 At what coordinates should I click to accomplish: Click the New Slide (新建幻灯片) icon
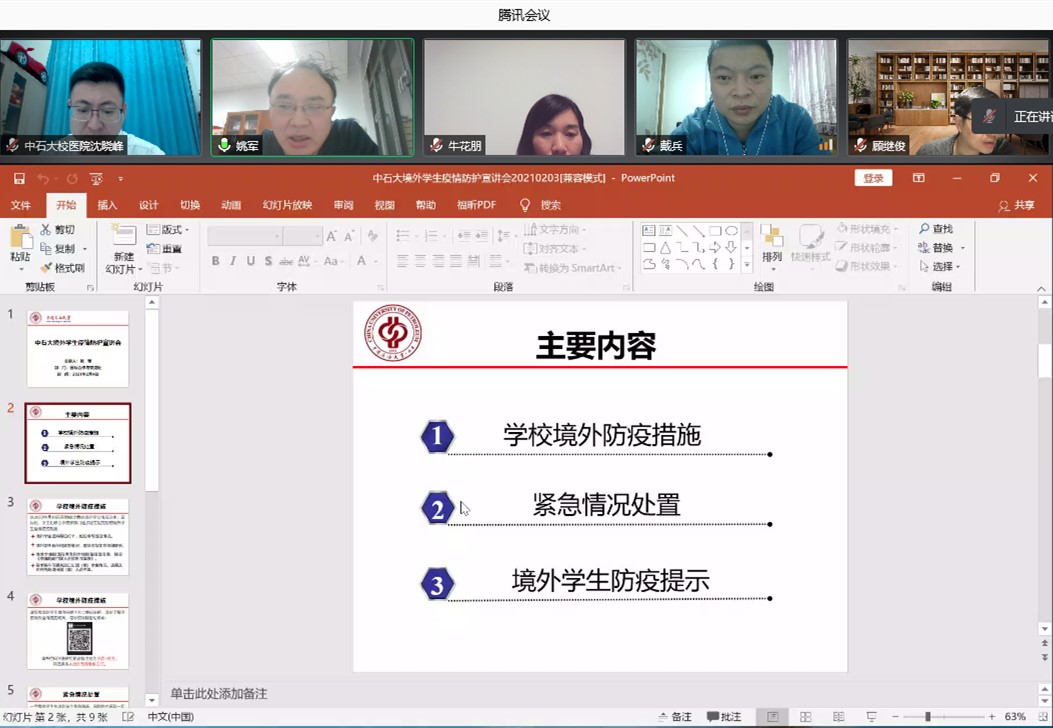(x=123, y=238)
